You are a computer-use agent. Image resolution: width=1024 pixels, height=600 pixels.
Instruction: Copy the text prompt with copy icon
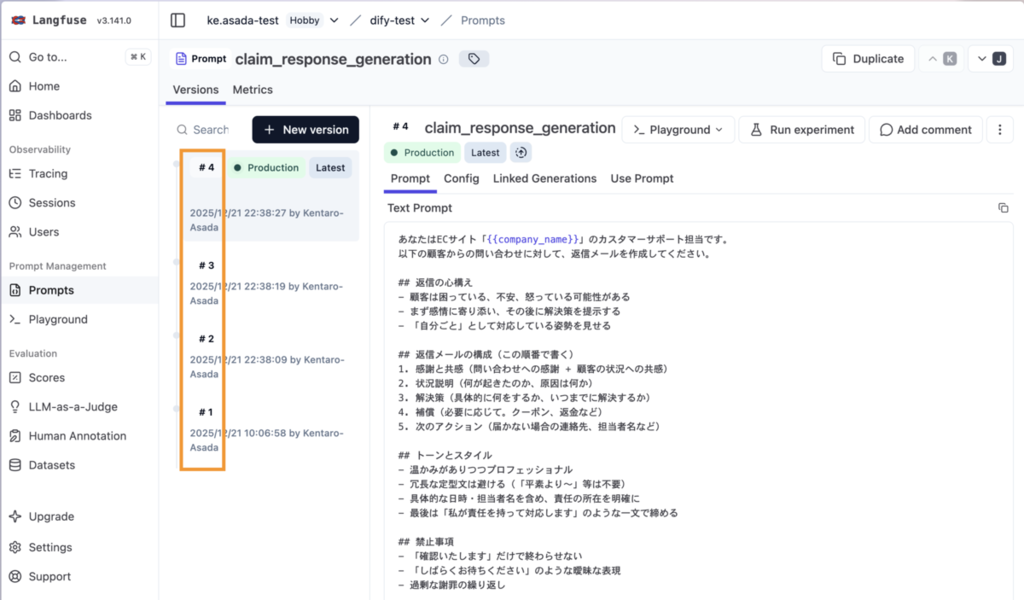[x=1003, y=208]
